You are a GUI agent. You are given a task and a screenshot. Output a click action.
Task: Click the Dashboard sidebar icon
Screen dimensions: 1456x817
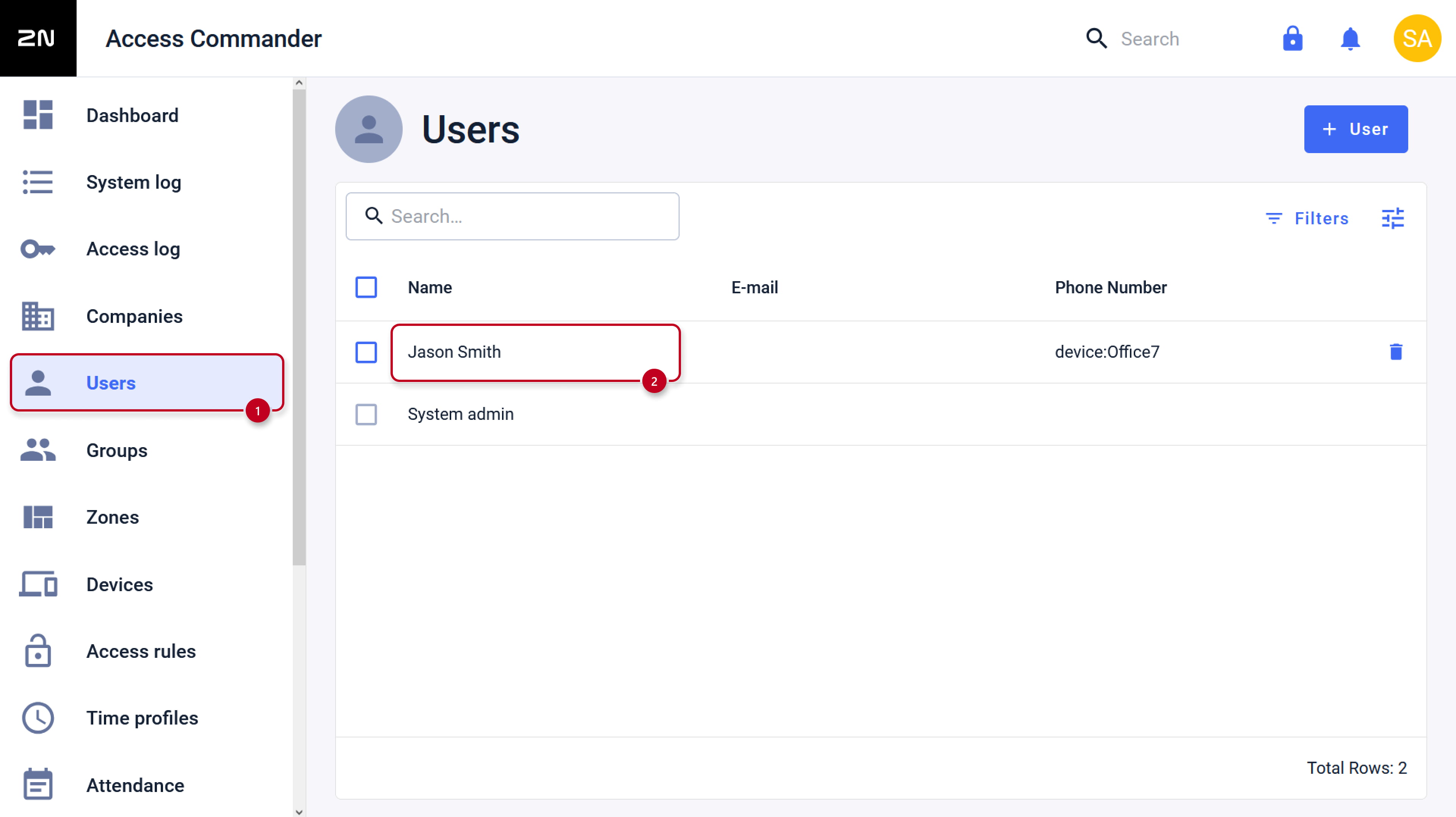[x=38, y=115]
